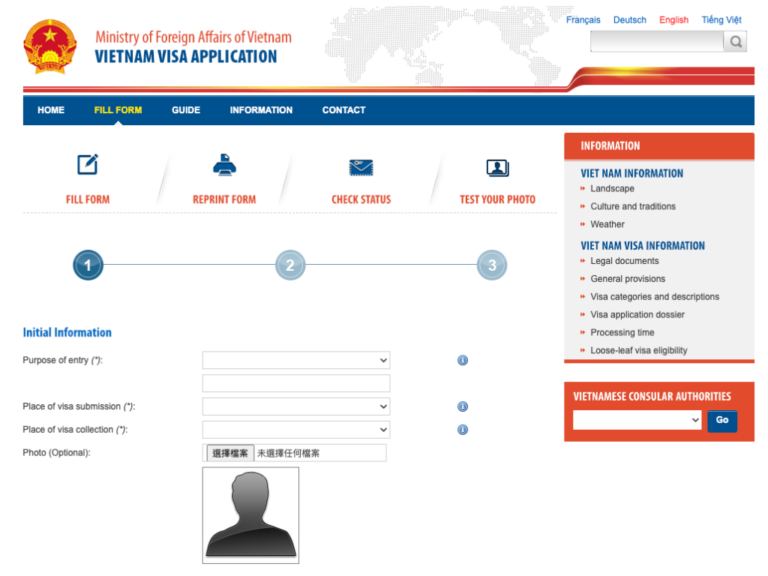Open the Vietnamese Consular Authorities dropdown
This screenshot has width=768, height=576.
pos(637,420)
